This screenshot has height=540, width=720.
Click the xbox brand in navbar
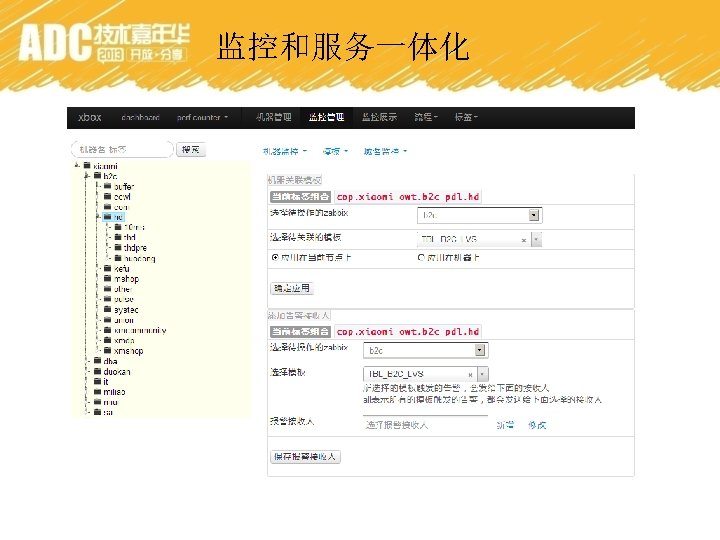point(90,117)
